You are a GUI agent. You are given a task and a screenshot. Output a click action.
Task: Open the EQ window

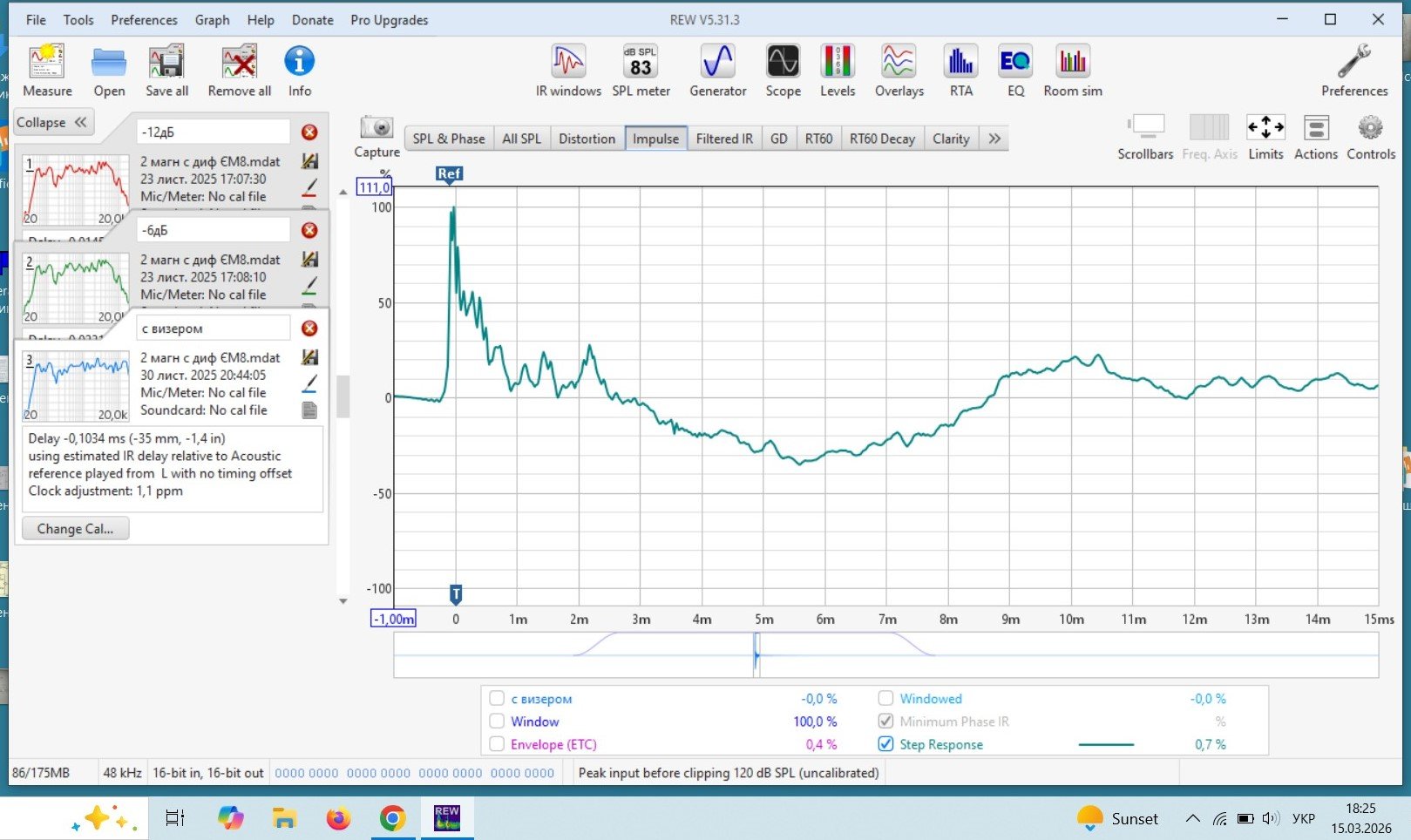point(1015,71)
